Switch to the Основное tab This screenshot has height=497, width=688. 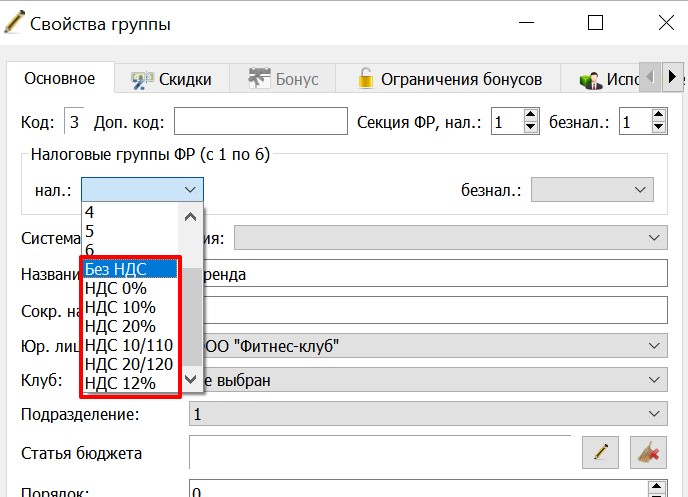coord(60,79)
